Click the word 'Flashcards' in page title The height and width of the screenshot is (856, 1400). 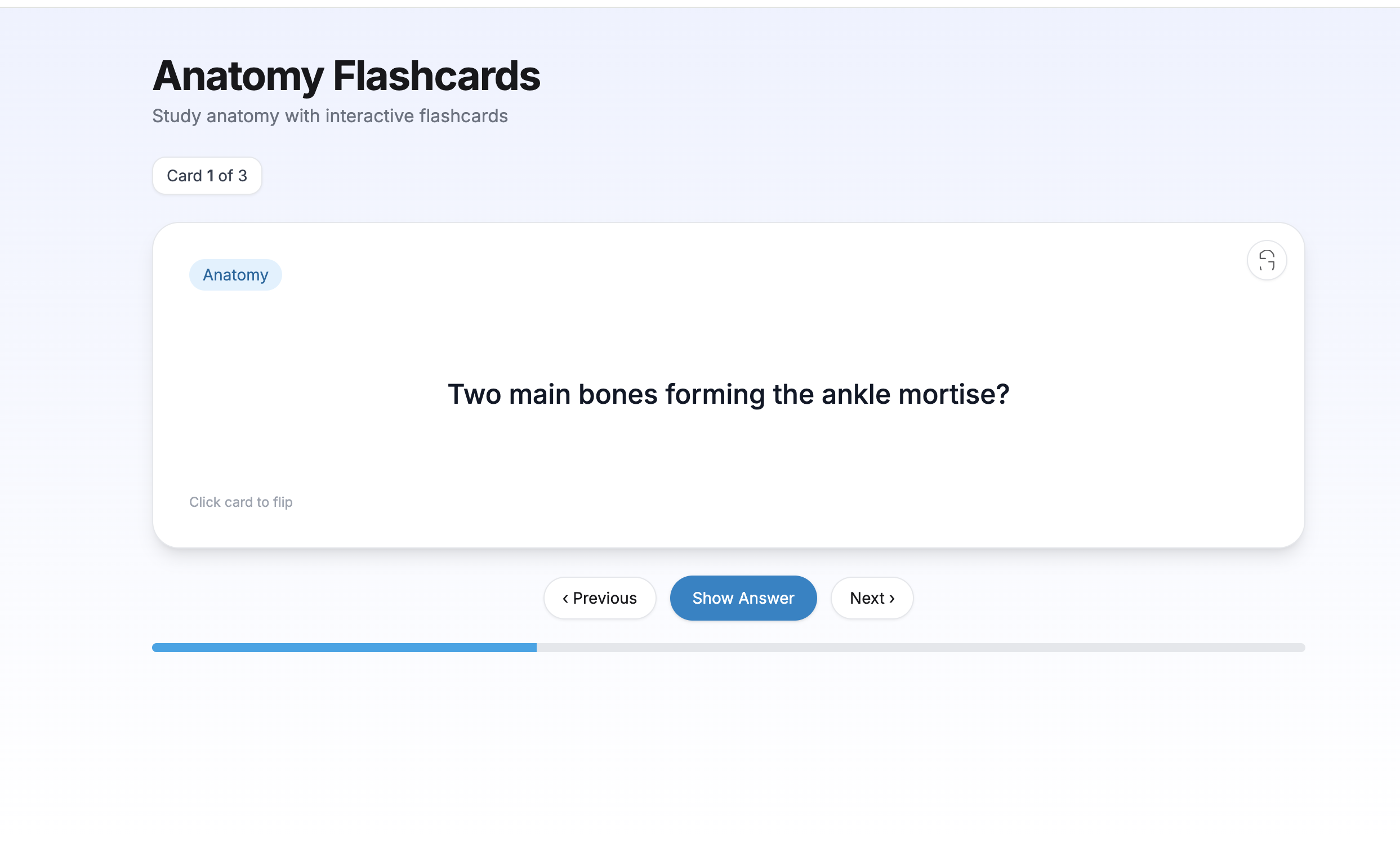click(x=436, y=75)
